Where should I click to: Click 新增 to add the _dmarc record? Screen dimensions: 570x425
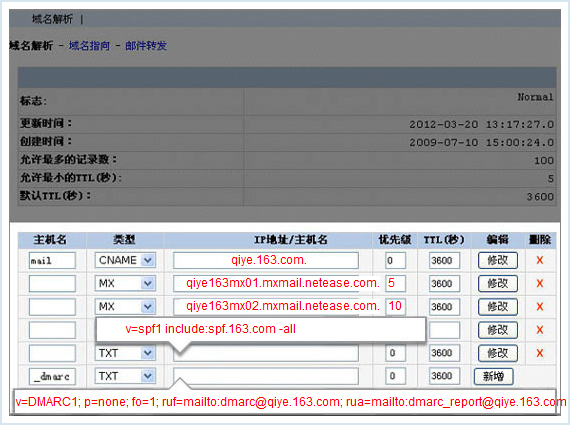[493, 376]
